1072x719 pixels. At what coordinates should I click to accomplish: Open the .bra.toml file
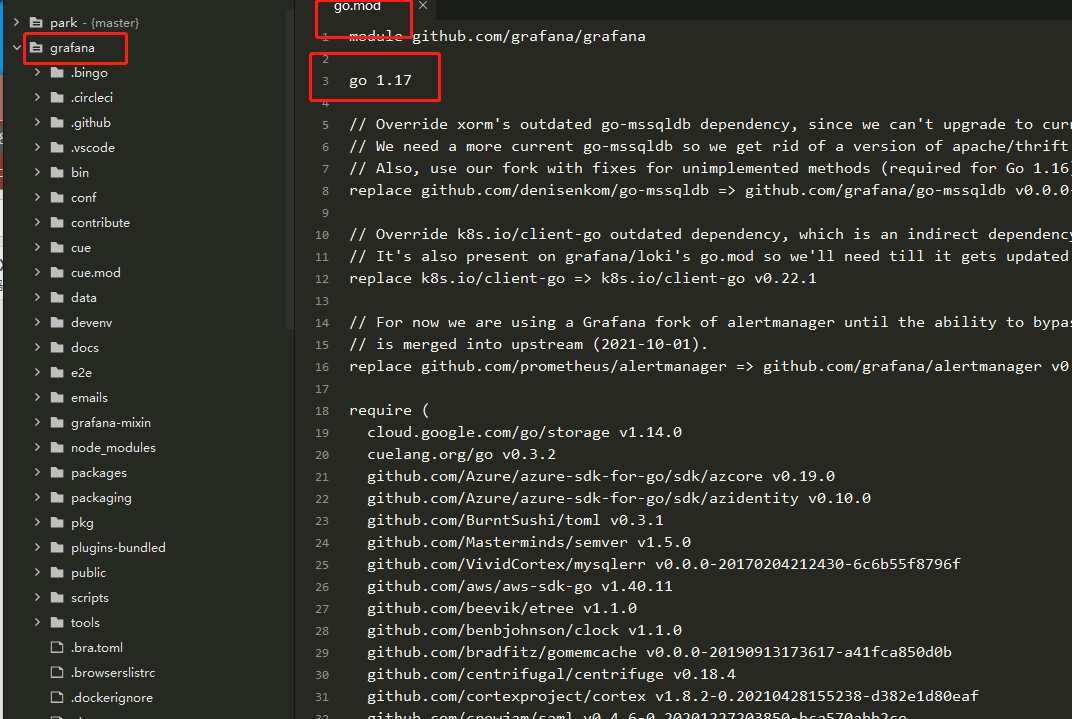(97, 647)
